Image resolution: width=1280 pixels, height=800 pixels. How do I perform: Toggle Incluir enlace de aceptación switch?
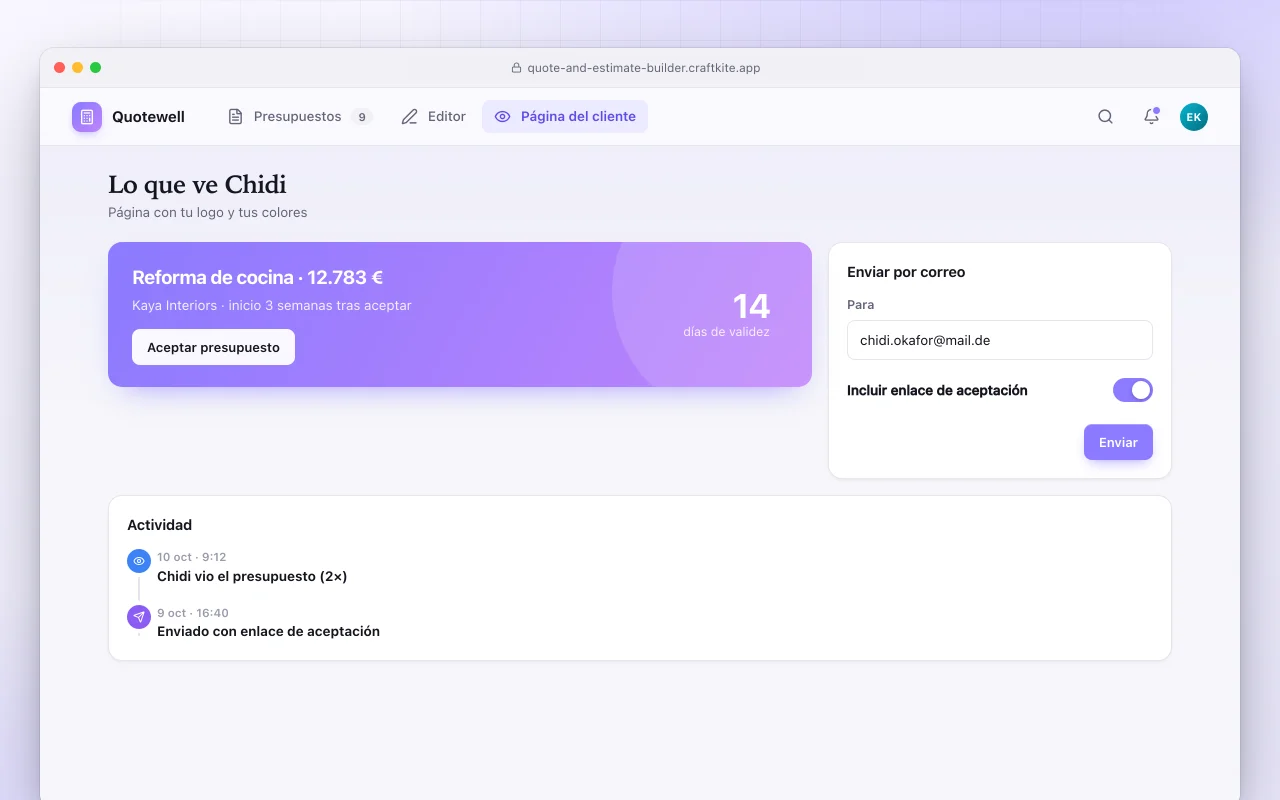[1133, 390]
